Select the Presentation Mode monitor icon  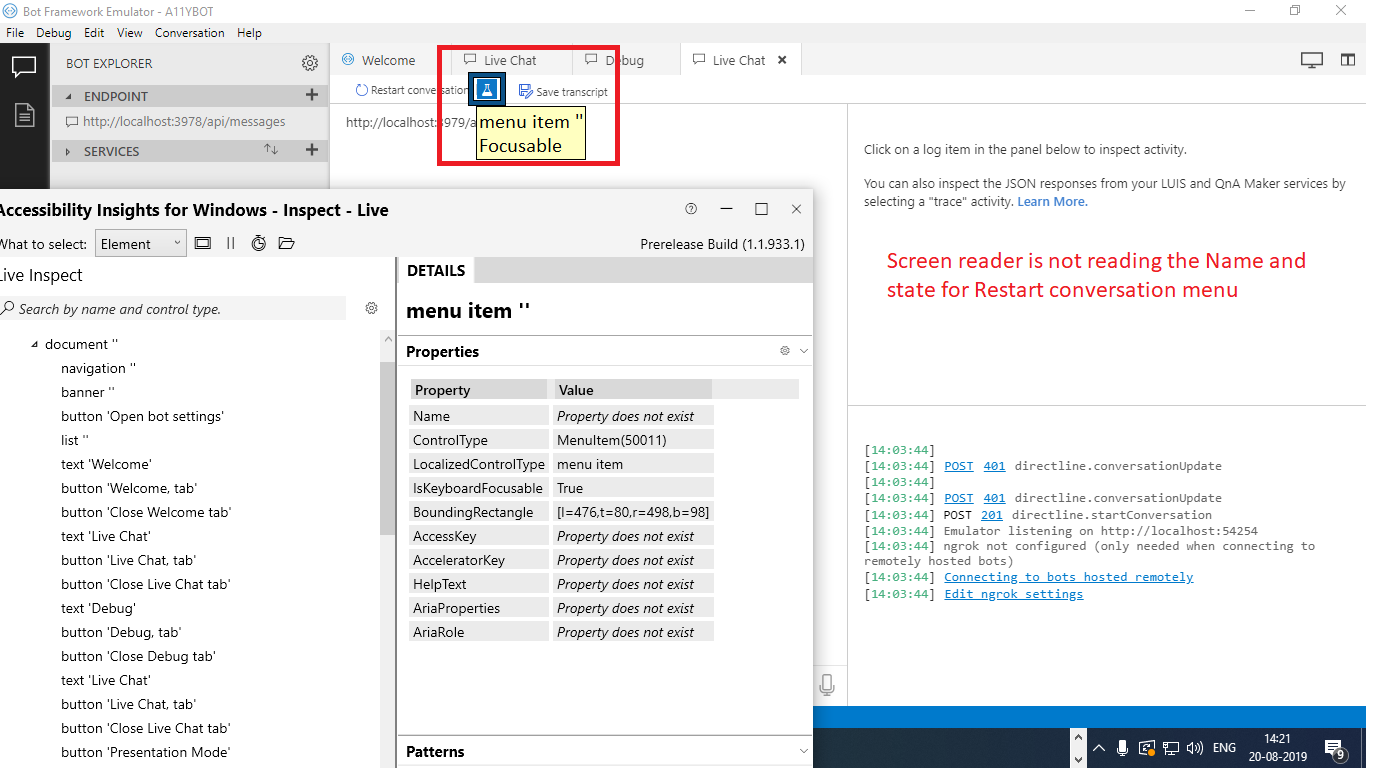tap(1311, 59)
